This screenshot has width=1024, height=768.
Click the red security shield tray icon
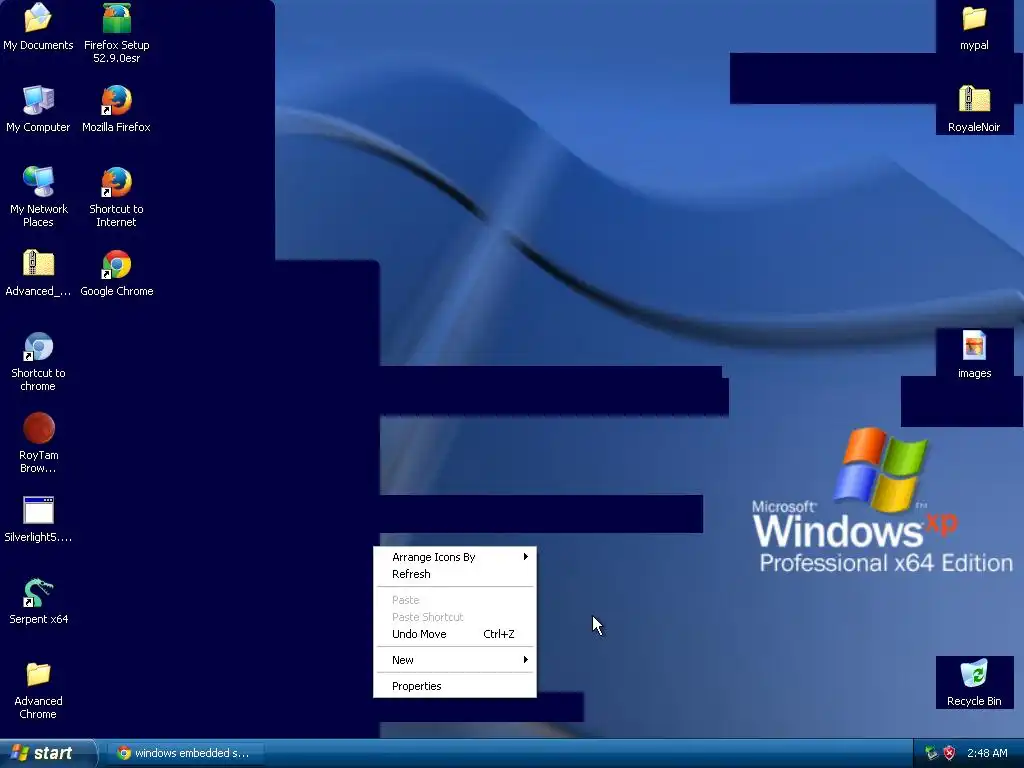click(950, 753)
